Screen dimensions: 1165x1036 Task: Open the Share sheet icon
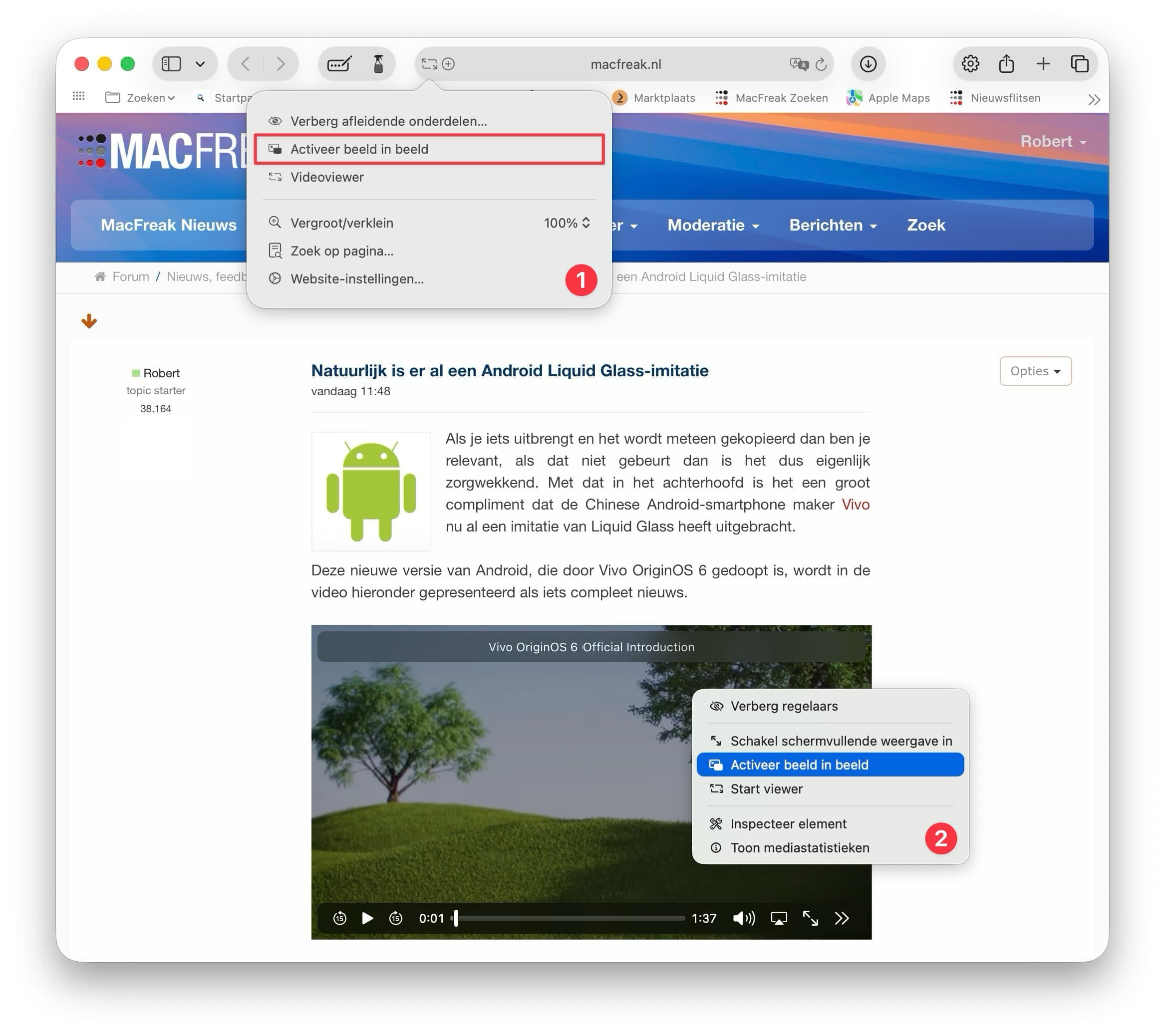click(1006, 64)
